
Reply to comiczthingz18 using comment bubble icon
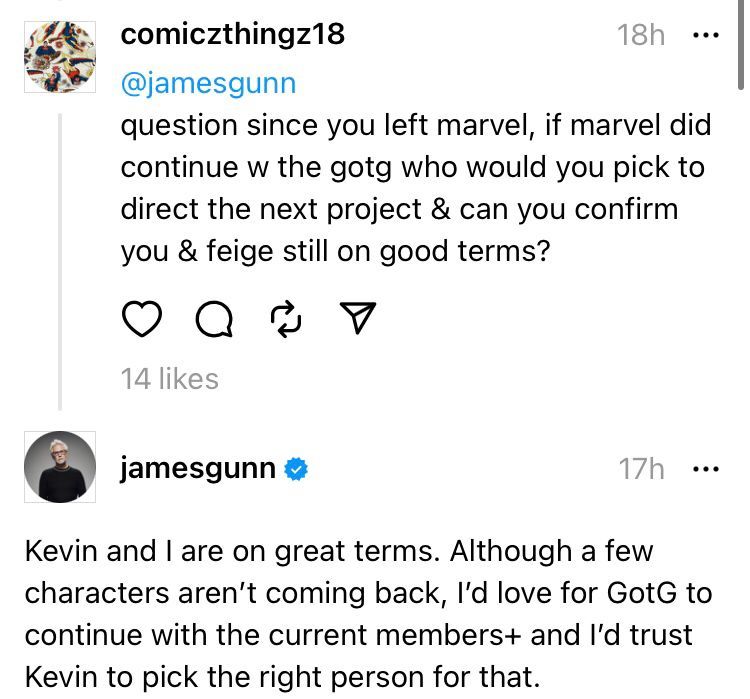pyautogui.click(x=213, y=318)
